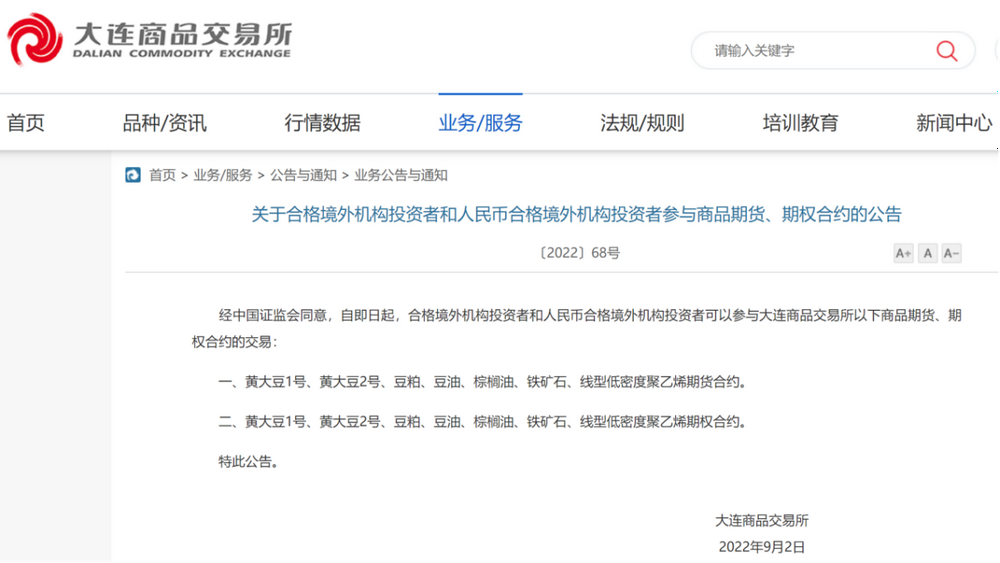This screenshot has width=1000, height=563.
Task: Click the red search magnifier icon
Action: click(x=946, y=50)
